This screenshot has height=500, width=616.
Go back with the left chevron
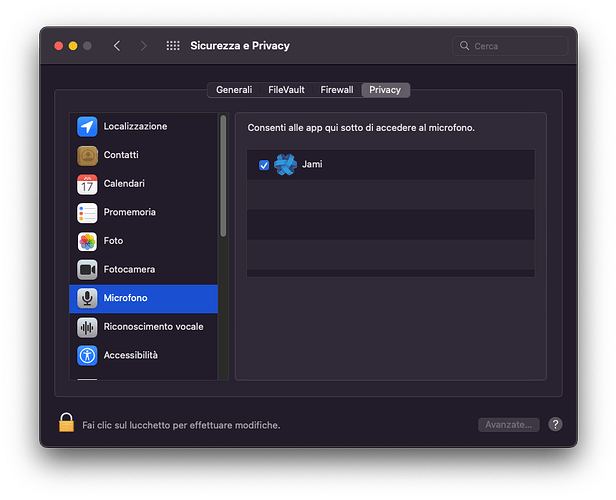[117, 46]
